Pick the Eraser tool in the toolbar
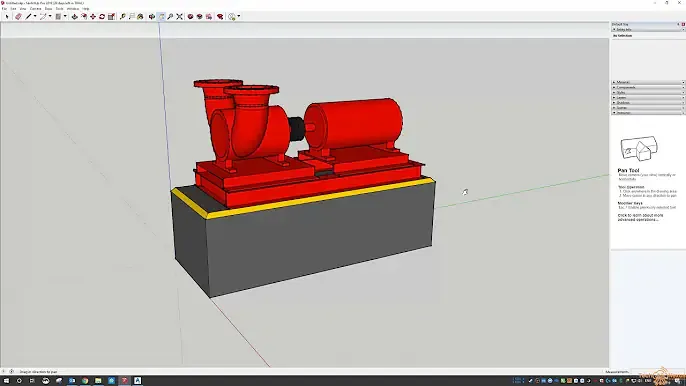This screenshot has width=686, height=386. tap(18, 17)
